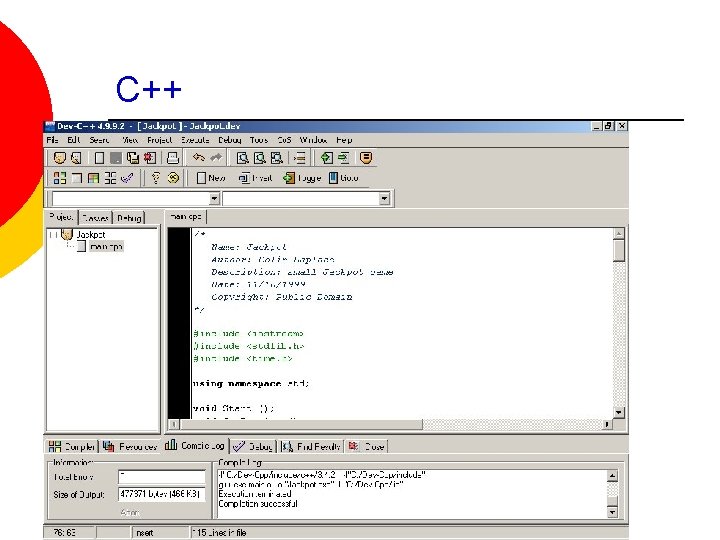Select the Project tab in left panel
The height and width of the screenshot is (540, 720).
62,217
